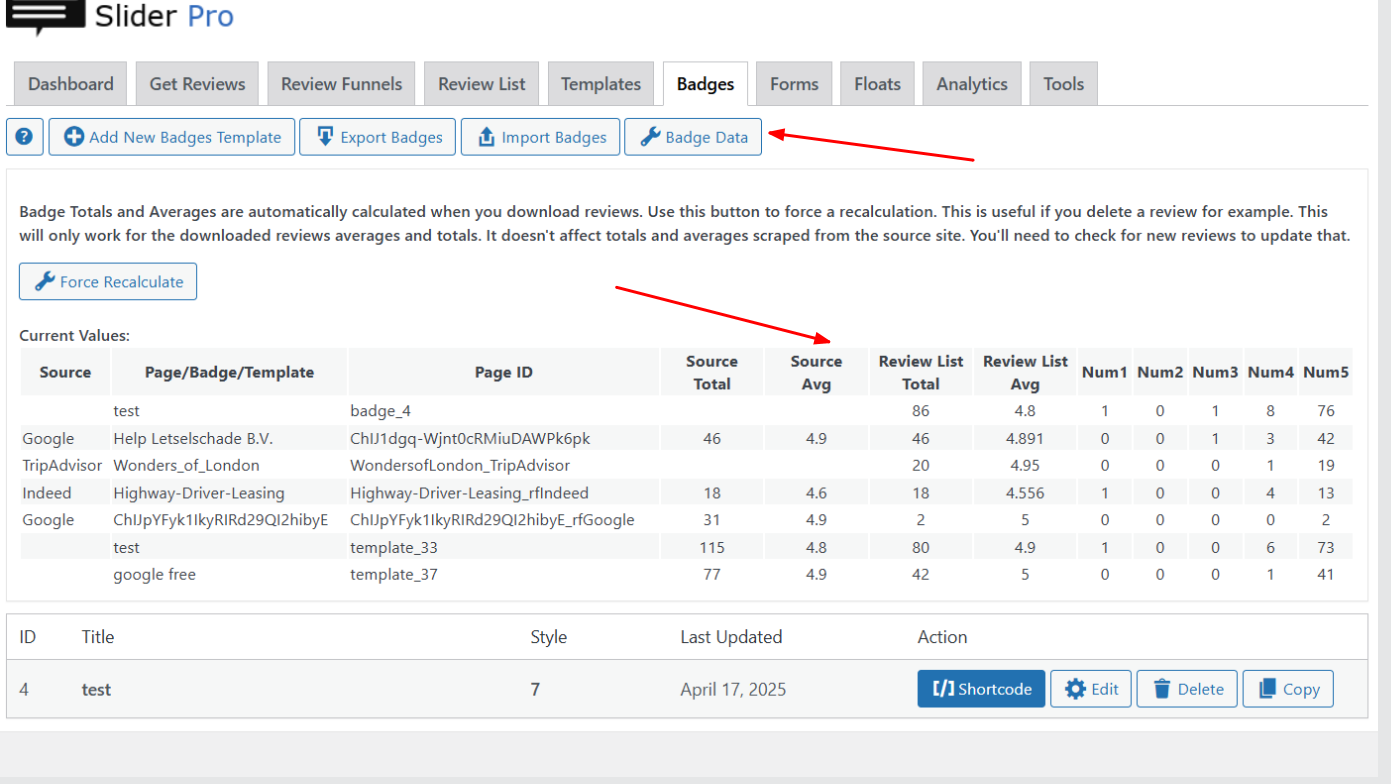Click 'WondersofLondon_TripAdvisor' page ID
The width and height of the screenshot is (1391, 784).
tap(460, 465)
